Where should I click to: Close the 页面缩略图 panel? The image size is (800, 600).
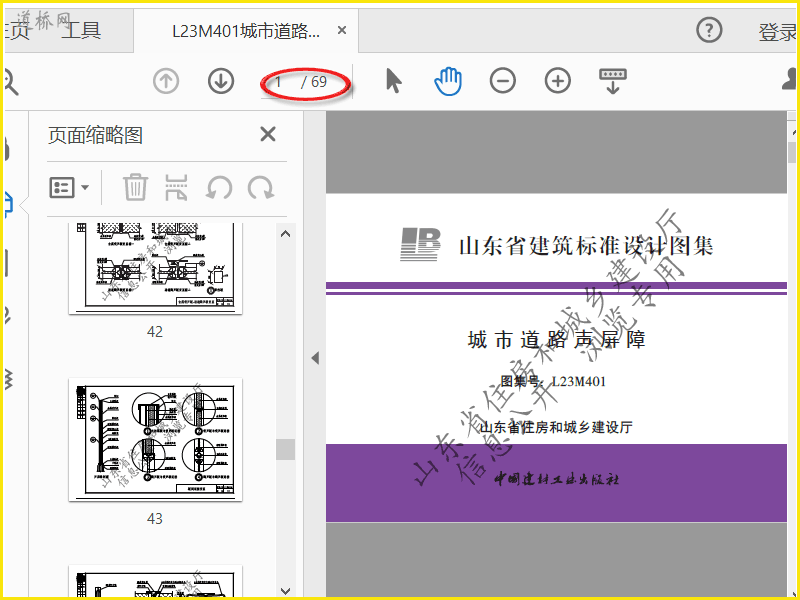pyautogui.click(x=268, y=135)
